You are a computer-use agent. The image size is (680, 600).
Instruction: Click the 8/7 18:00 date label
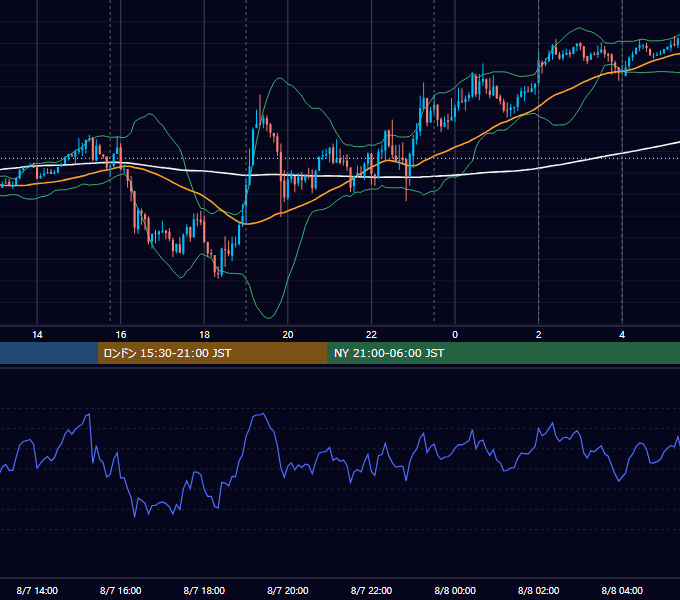coord(204,590)
